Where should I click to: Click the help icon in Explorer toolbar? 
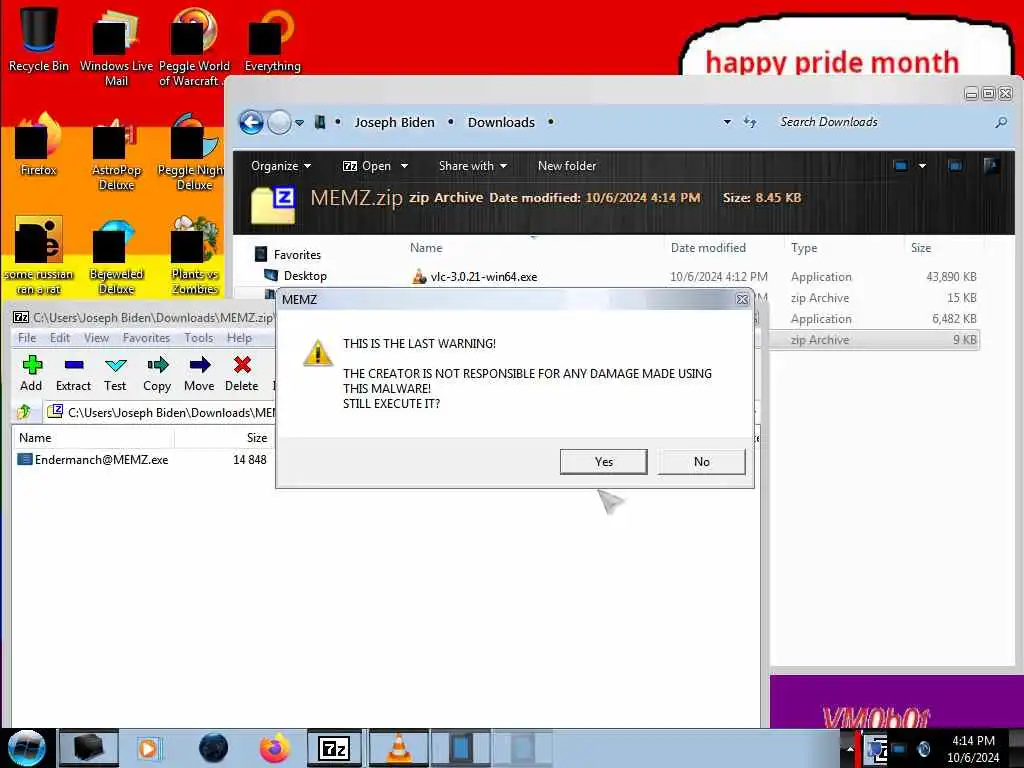tap(991, 166)
